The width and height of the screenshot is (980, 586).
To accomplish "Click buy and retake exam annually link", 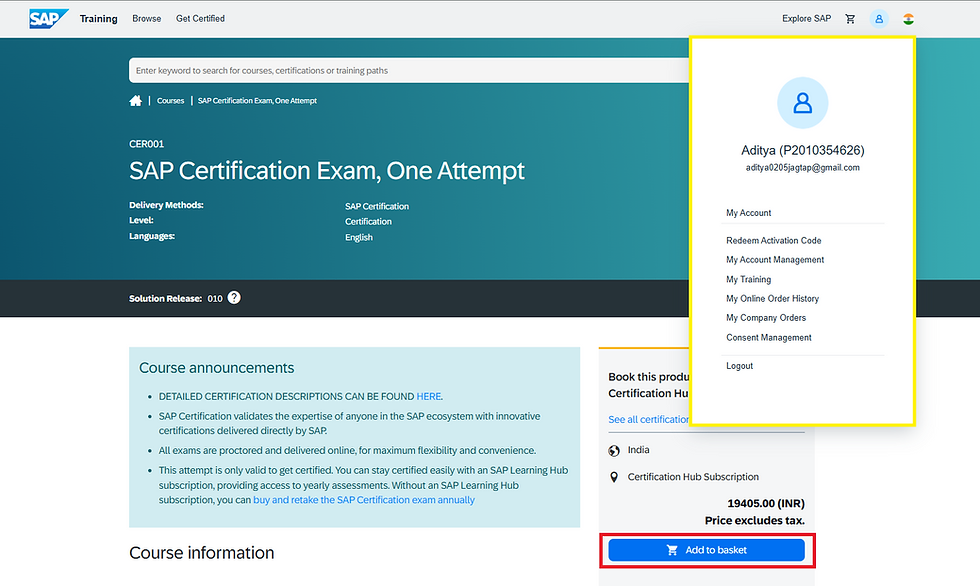I will coord(364,500).
